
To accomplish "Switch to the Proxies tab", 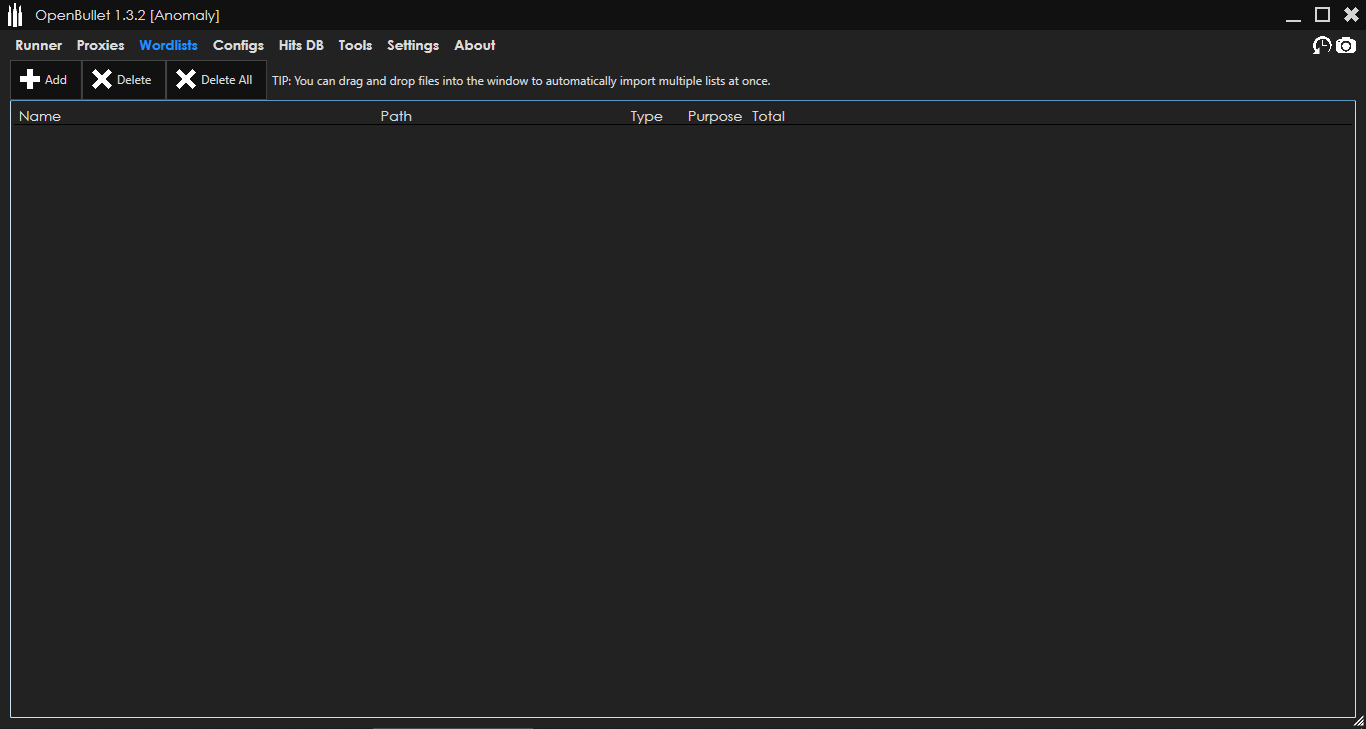I will [x=100, y=45].
